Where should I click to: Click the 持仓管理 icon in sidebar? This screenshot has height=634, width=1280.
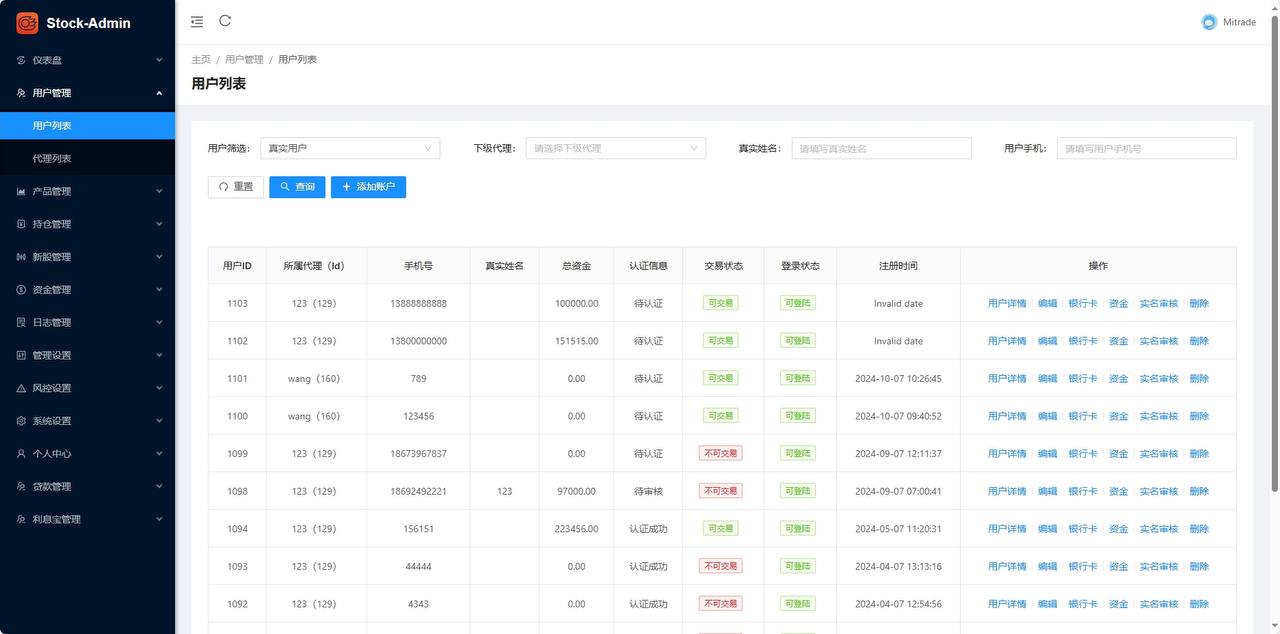coord(21,223)
